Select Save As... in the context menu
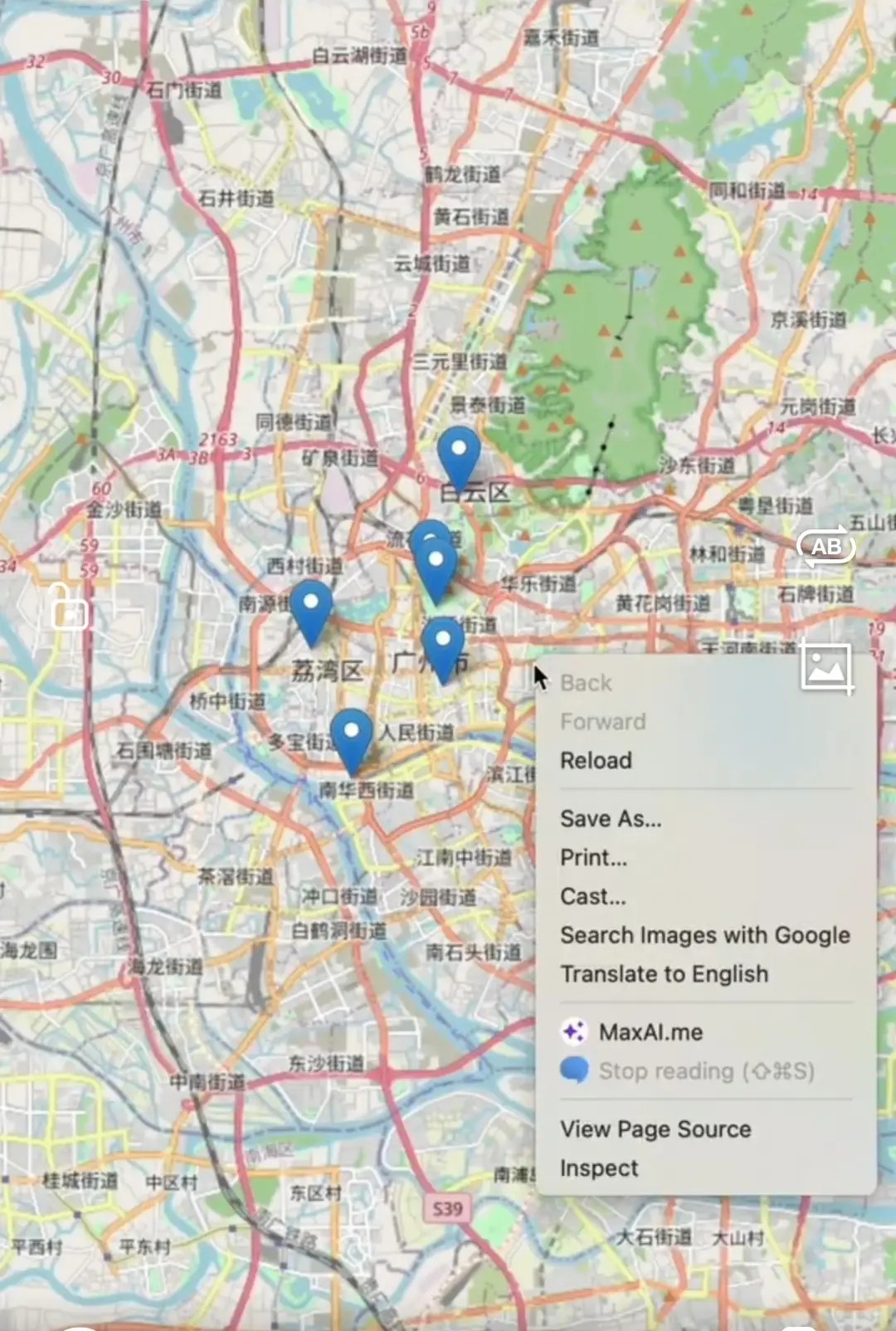The image size is (896, 1331). 611,818
